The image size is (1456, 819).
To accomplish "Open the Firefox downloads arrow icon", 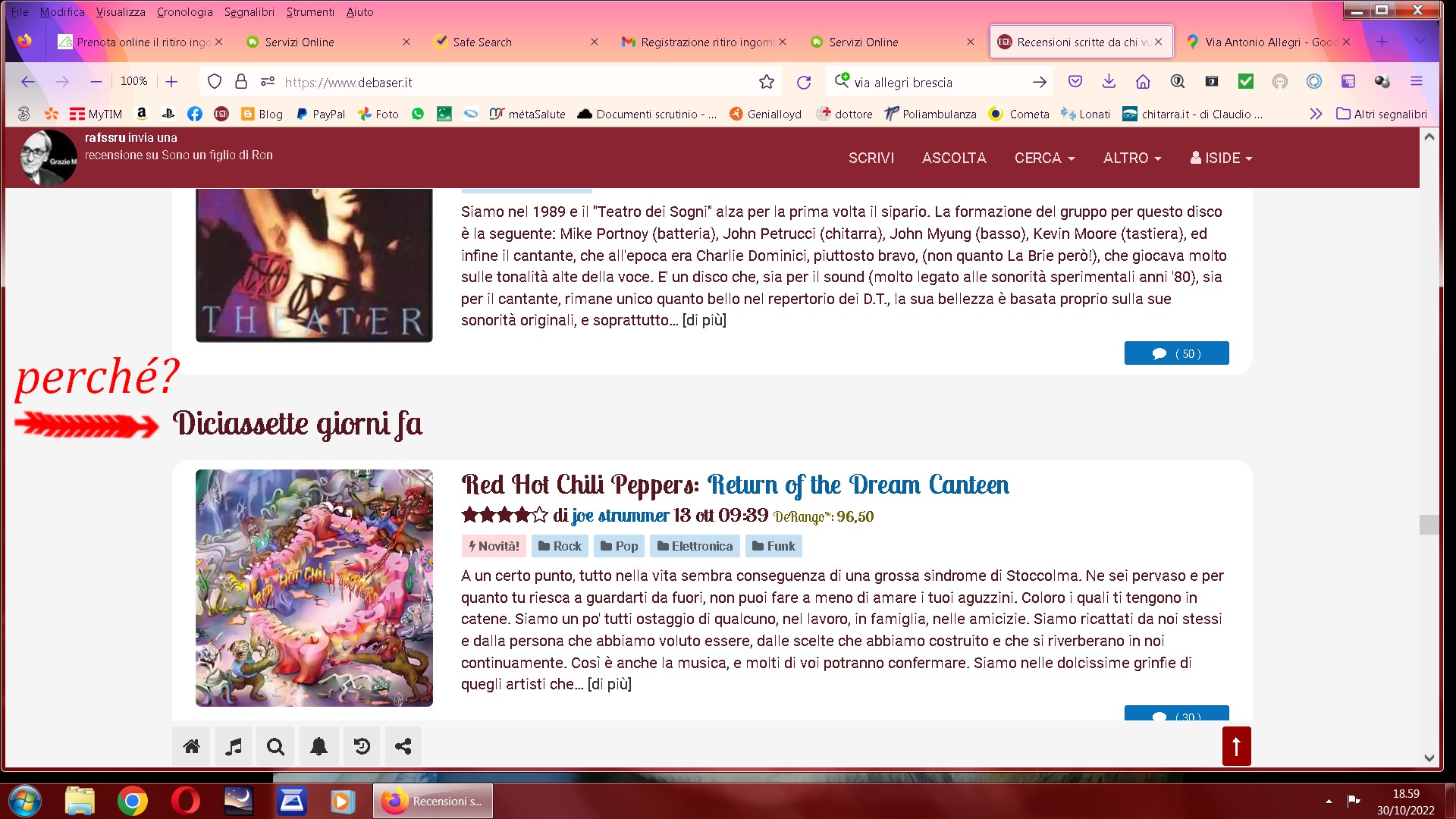I will pyautogui.click(x=1109, y=81).
